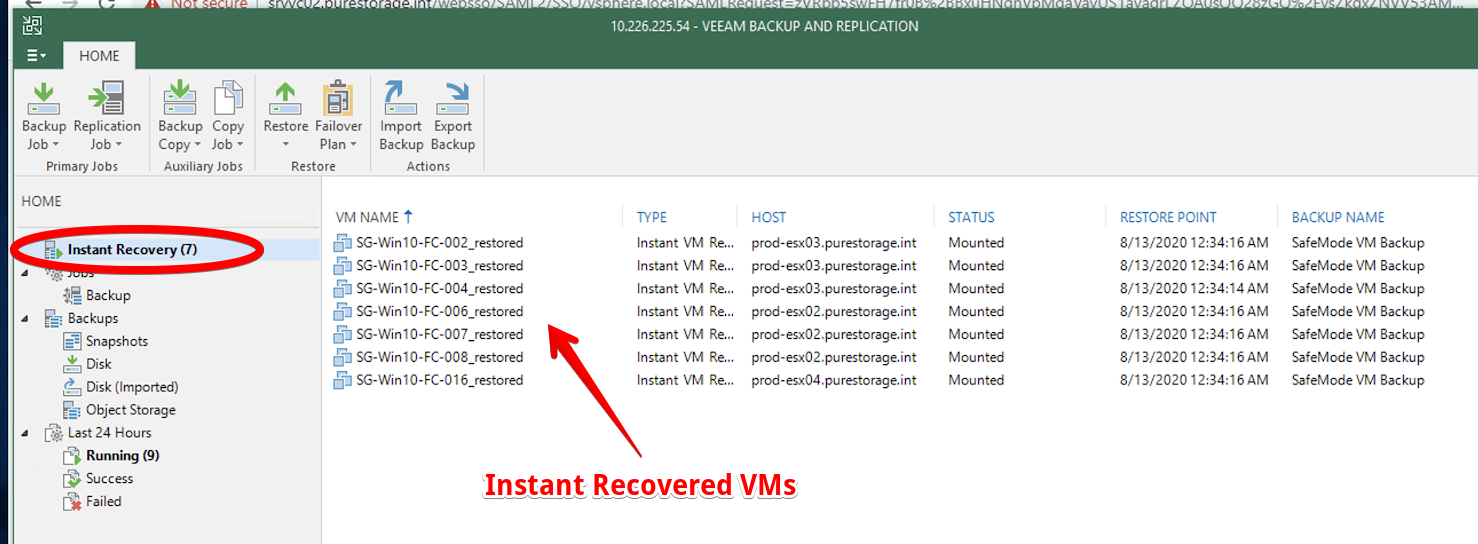Select VM SG-Win10-FC-004_restored

tap(439, 289)
